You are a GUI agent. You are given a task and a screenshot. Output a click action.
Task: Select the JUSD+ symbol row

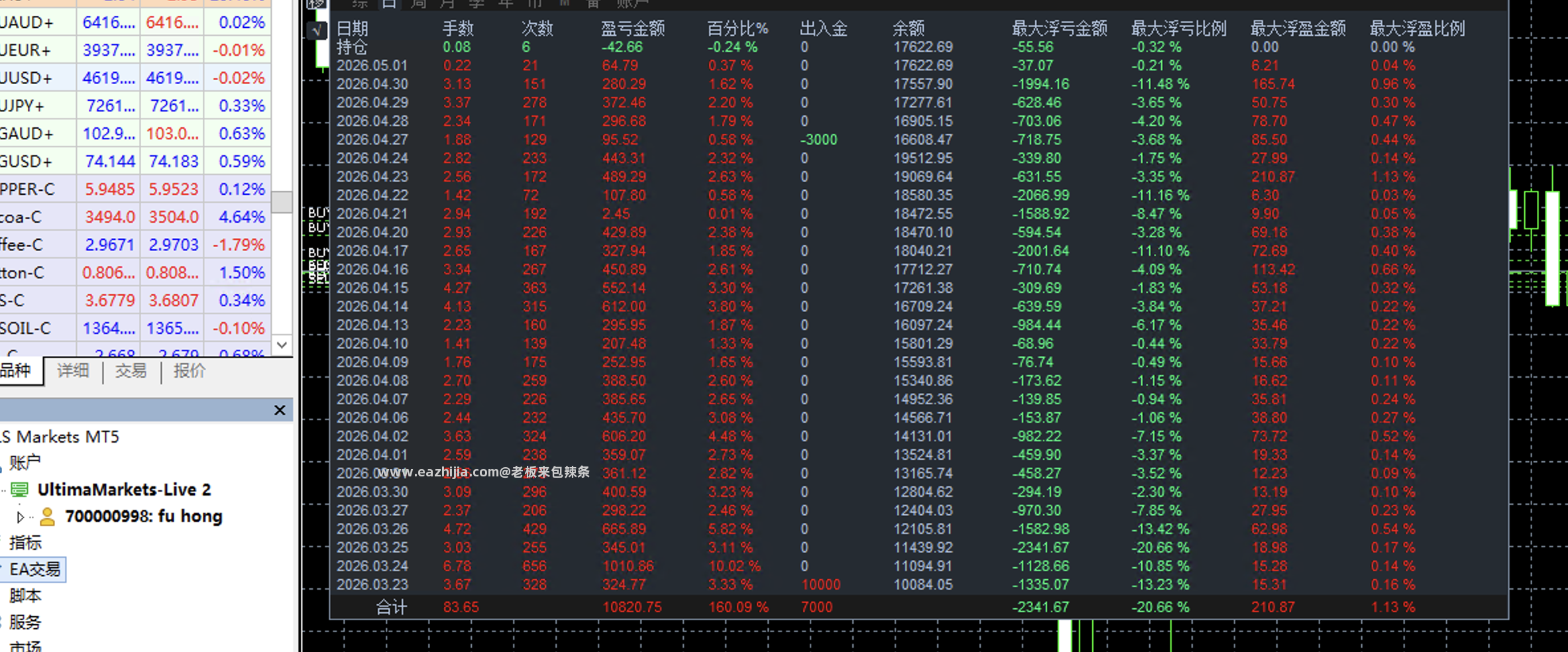(x=135, y=78)
